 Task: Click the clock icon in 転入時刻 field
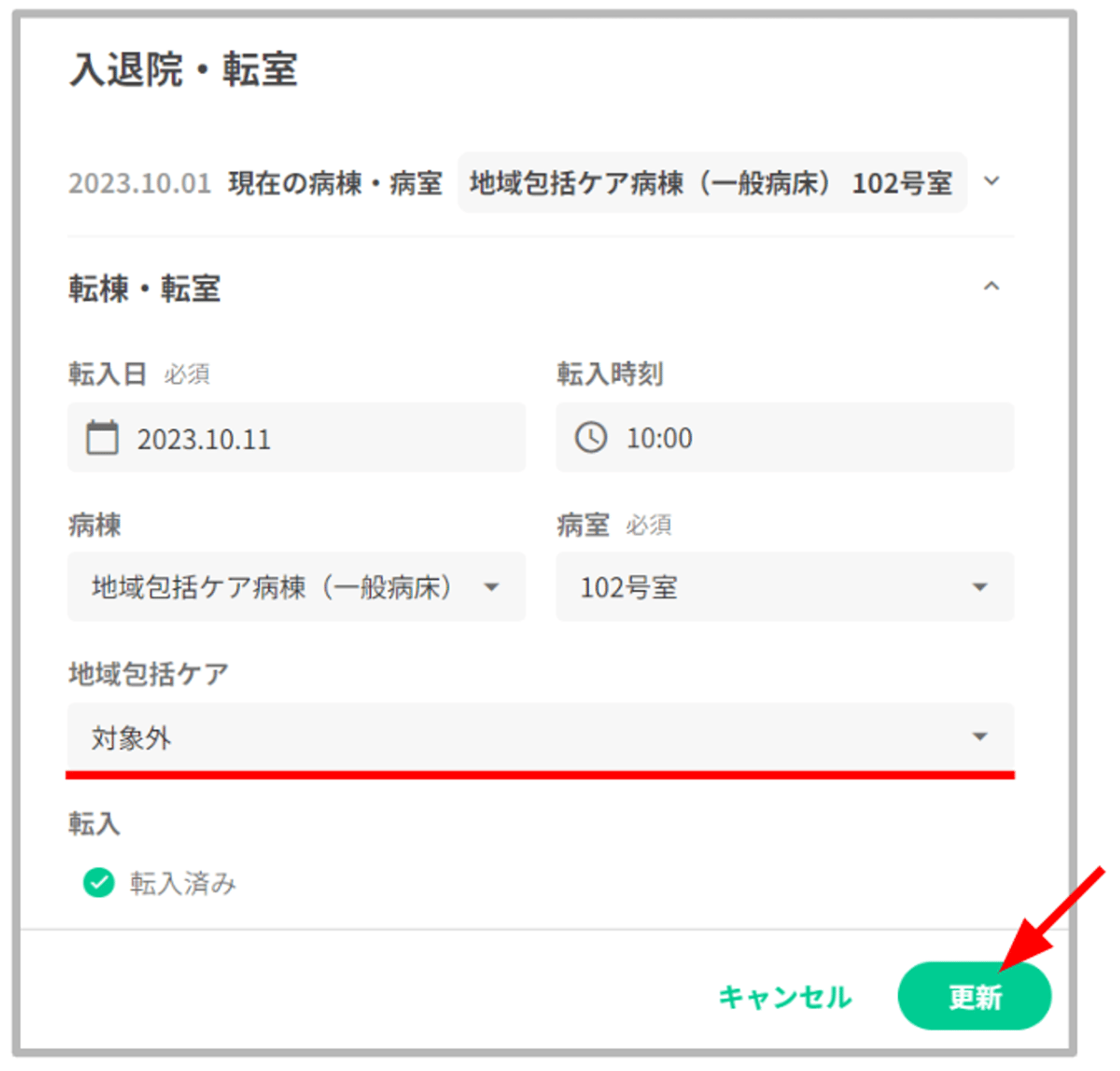coord(591,438)
